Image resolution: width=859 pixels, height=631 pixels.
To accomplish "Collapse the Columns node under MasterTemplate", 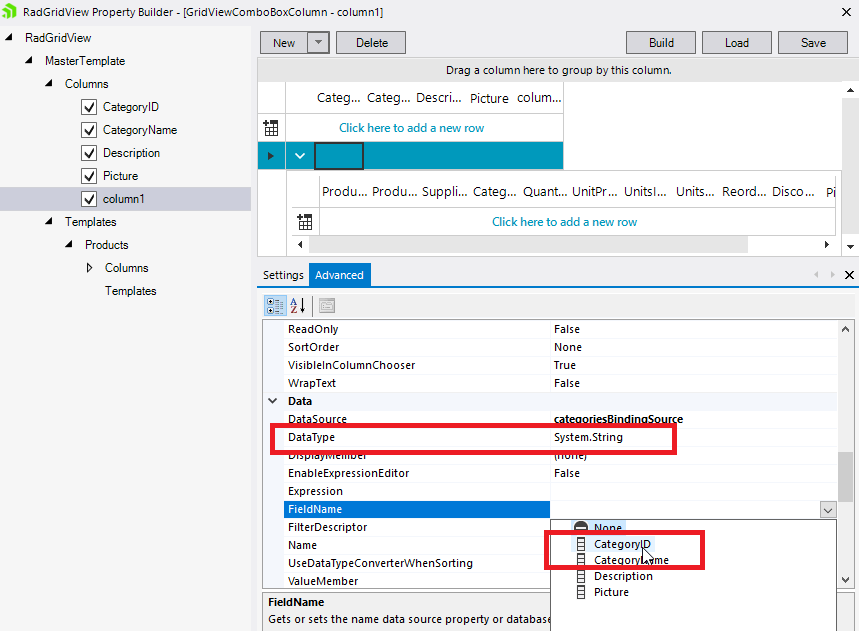I will tap(49, 83).
